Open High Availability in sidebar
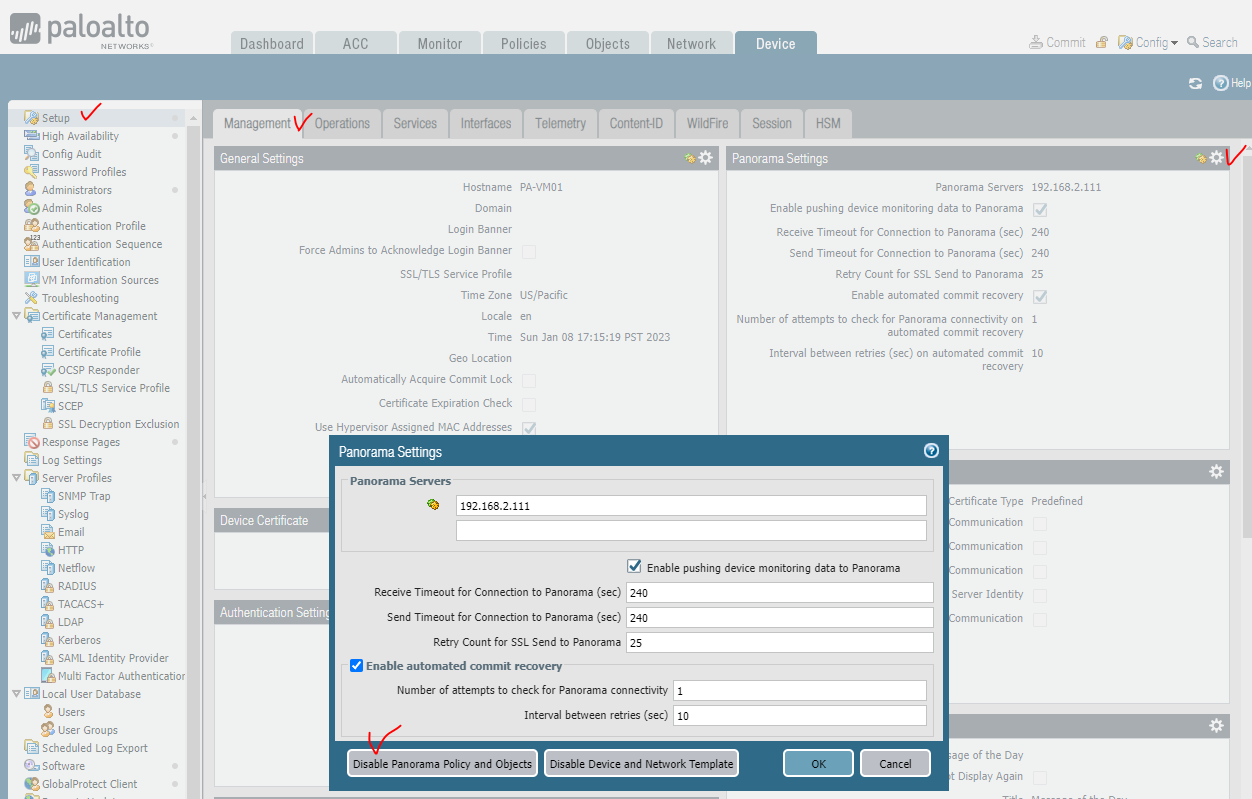This screenshot has height=799, width=1252. 80,136
